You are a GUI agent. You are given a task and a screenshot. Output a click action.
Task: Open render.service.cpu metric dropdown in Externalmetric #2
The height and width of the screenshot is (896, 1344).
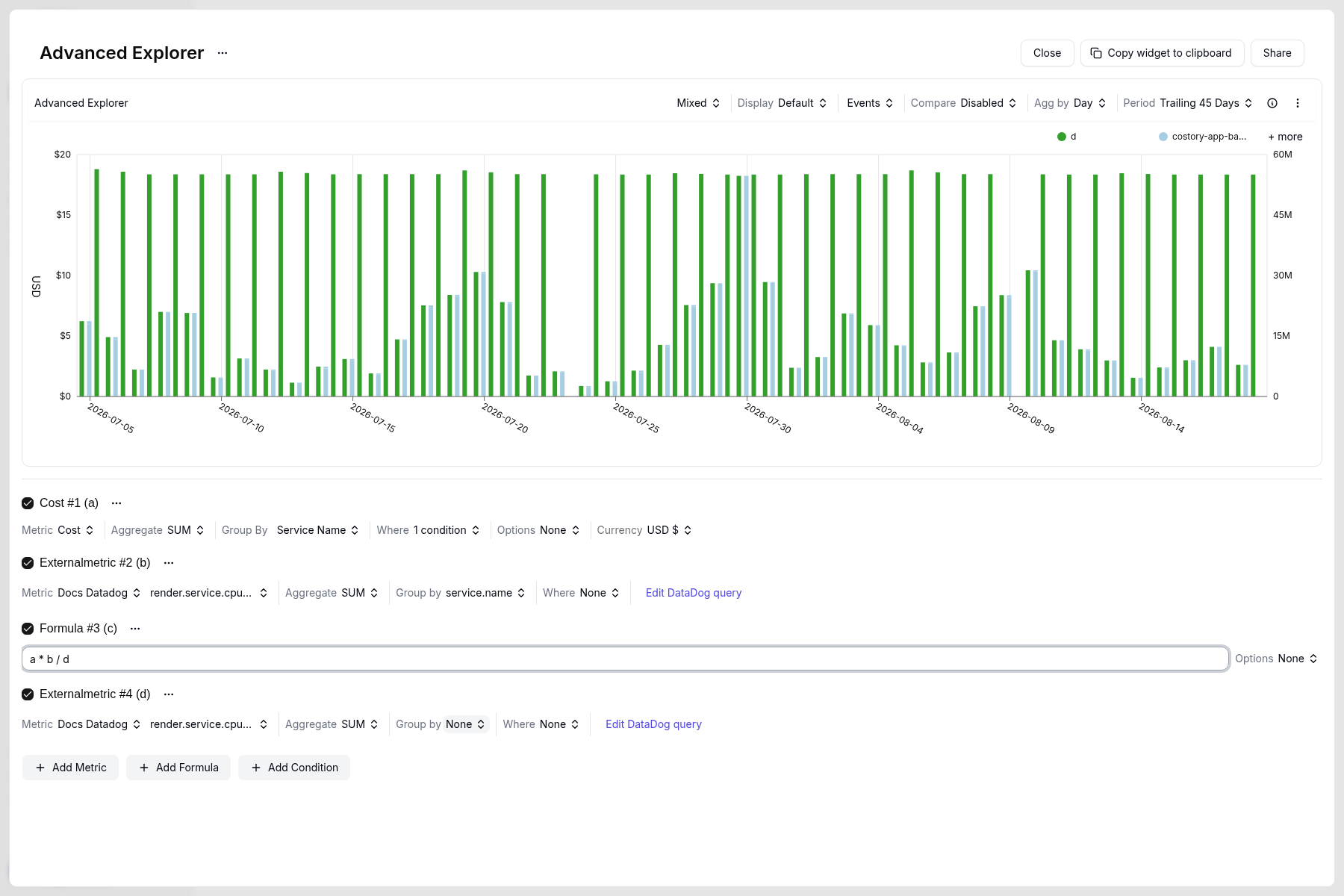[x=208, y=593]
